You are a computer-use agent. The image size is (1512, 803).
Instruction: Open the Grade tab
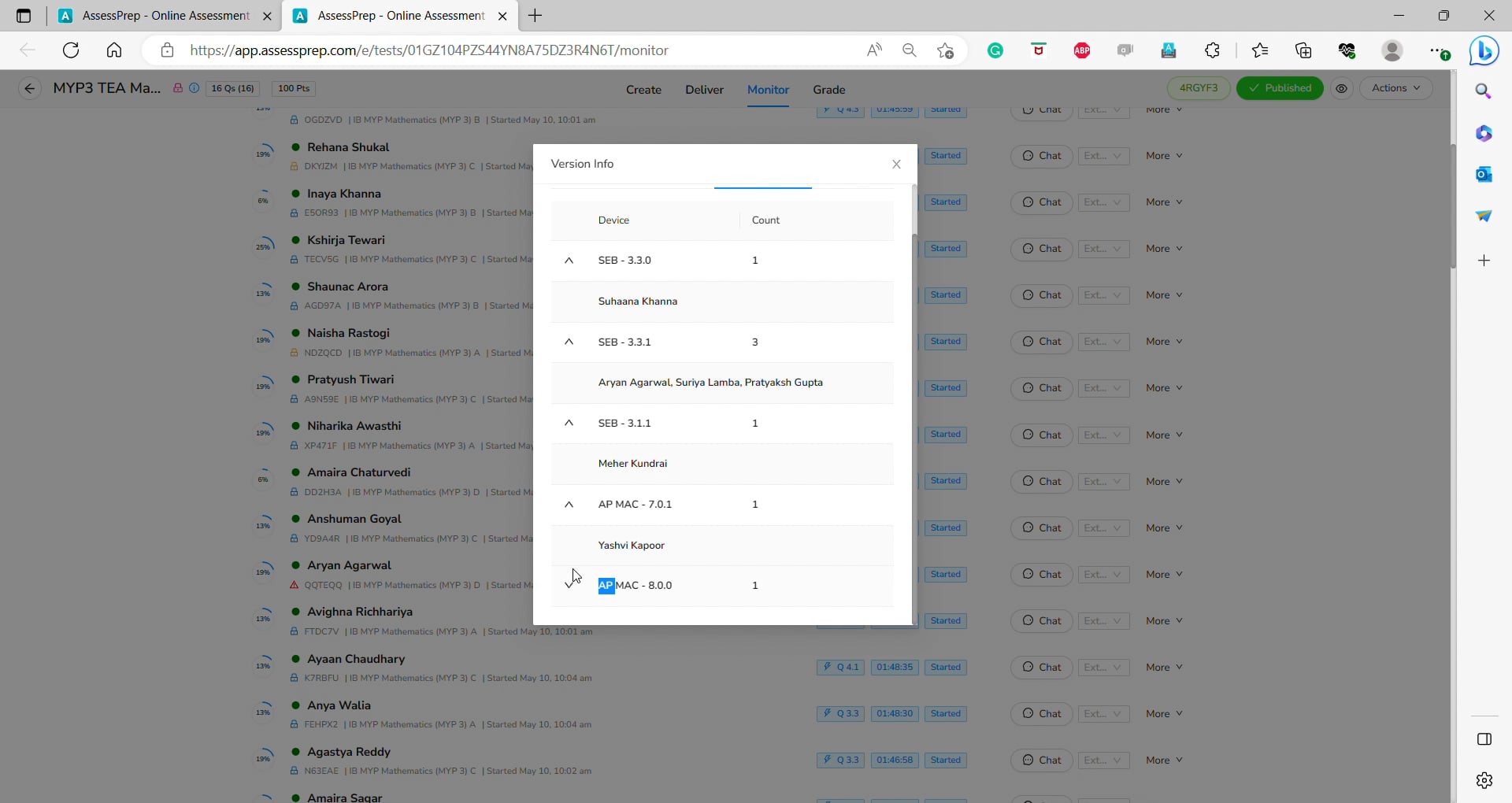tap(828, 90)
